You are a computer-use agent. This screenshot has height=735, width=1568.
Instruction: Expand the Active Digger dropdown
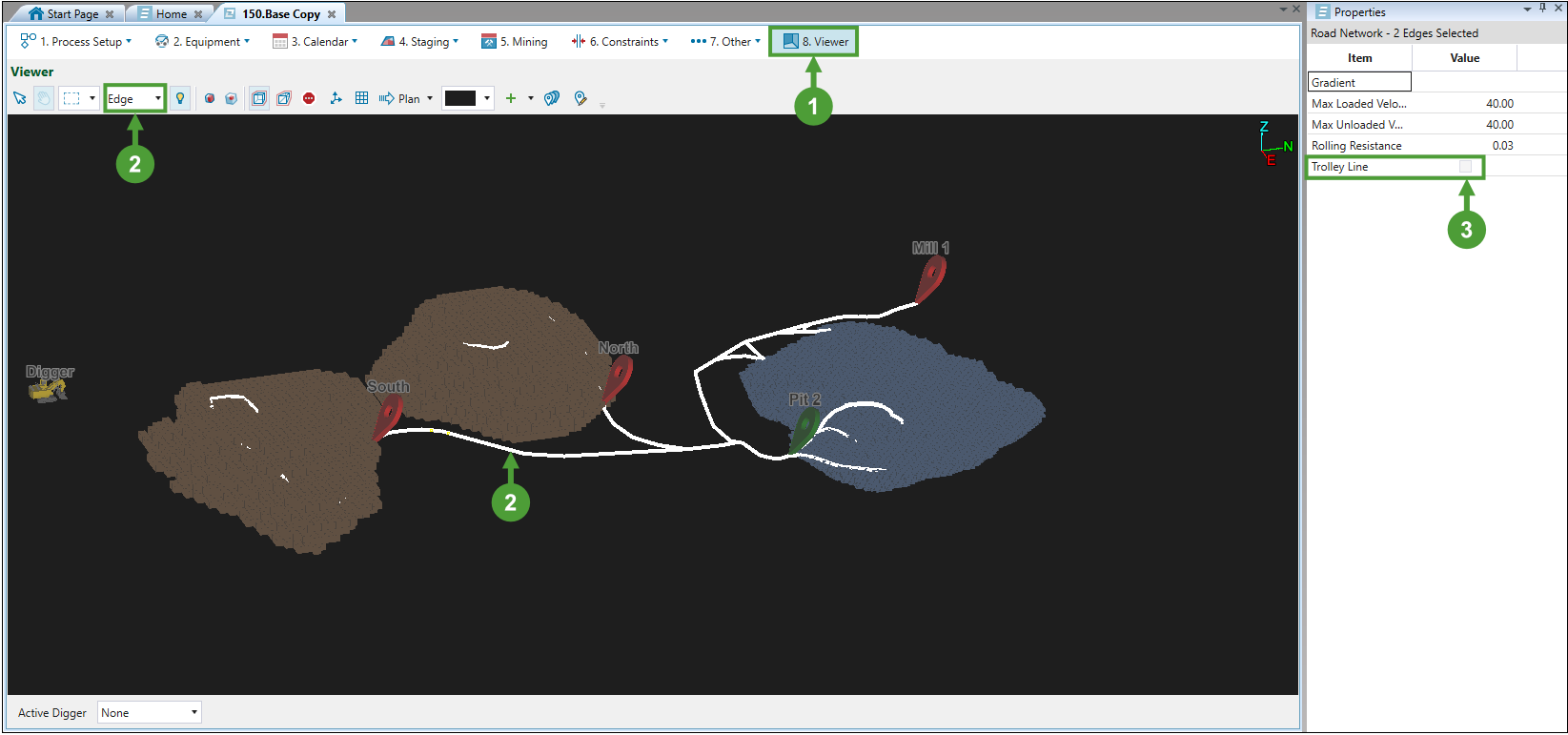coord(150,712)
